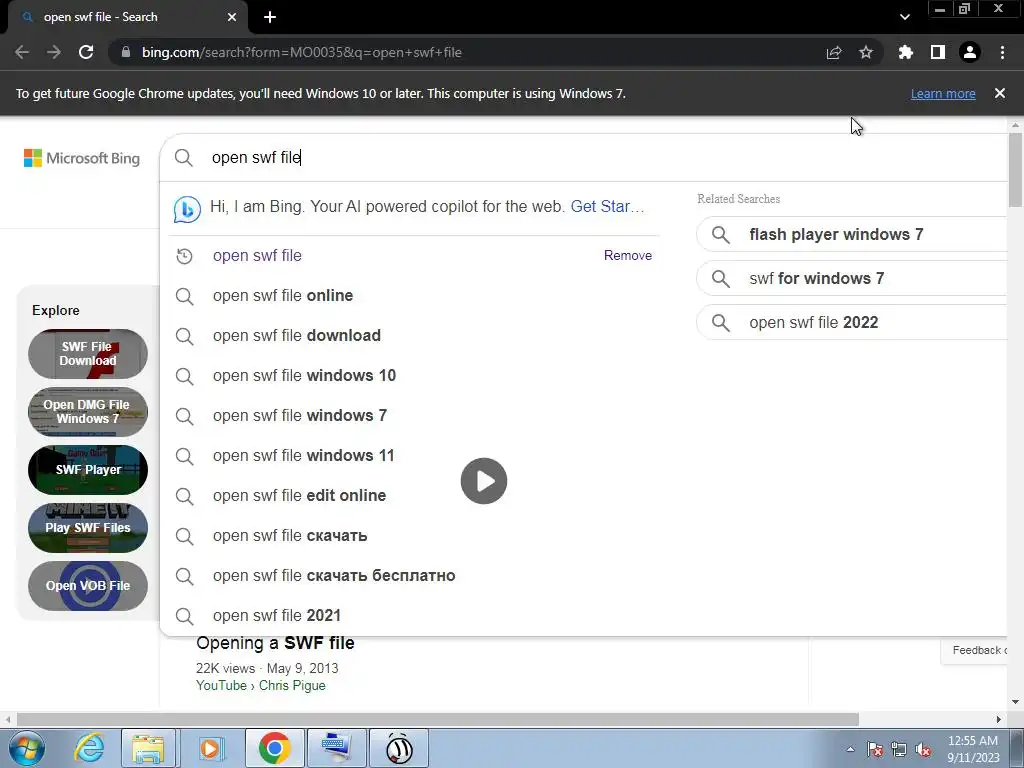Select suggestion 'open swf file скачать бесплатно'
The width and height of the screenshot is (1024, 768).
[413, 575]
